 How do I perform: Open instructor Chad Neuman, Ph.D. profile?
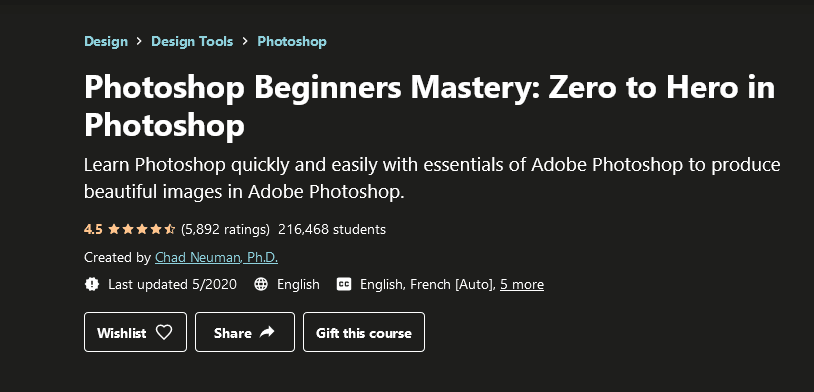(216, 258)
